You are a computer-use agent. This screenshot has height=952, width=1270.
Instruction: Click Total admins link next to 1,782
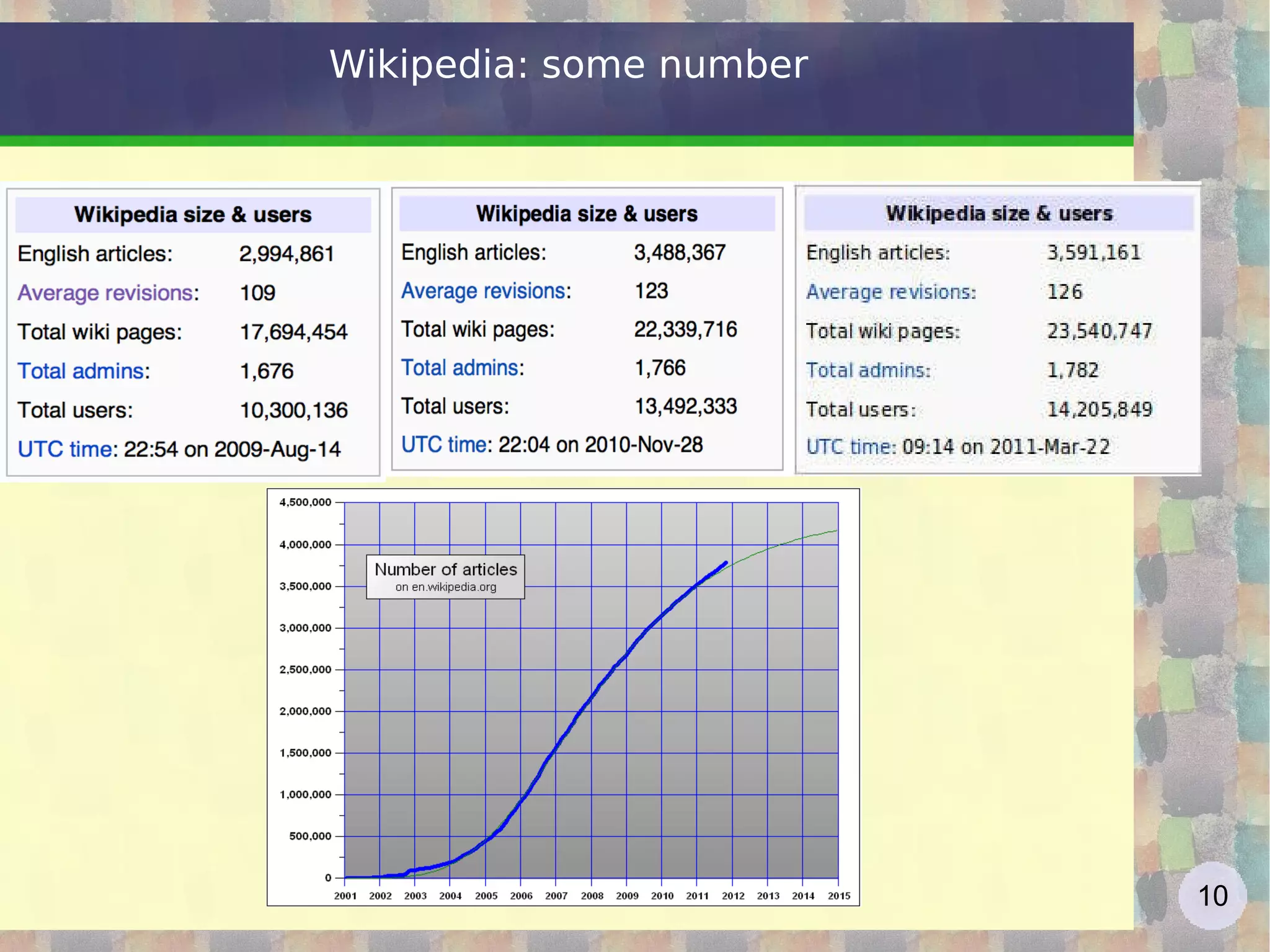click(x=866, y=370)
